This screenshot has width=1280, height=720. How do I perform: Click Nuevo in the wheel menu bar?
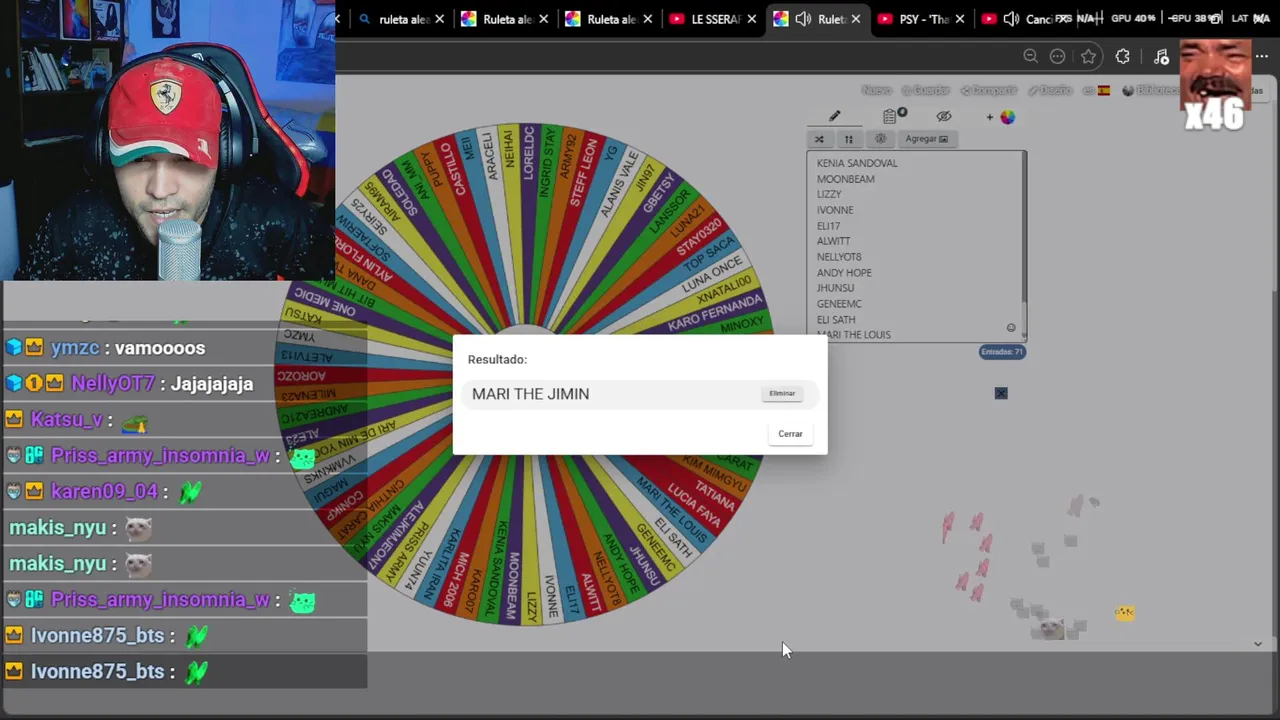click(876, 90)
